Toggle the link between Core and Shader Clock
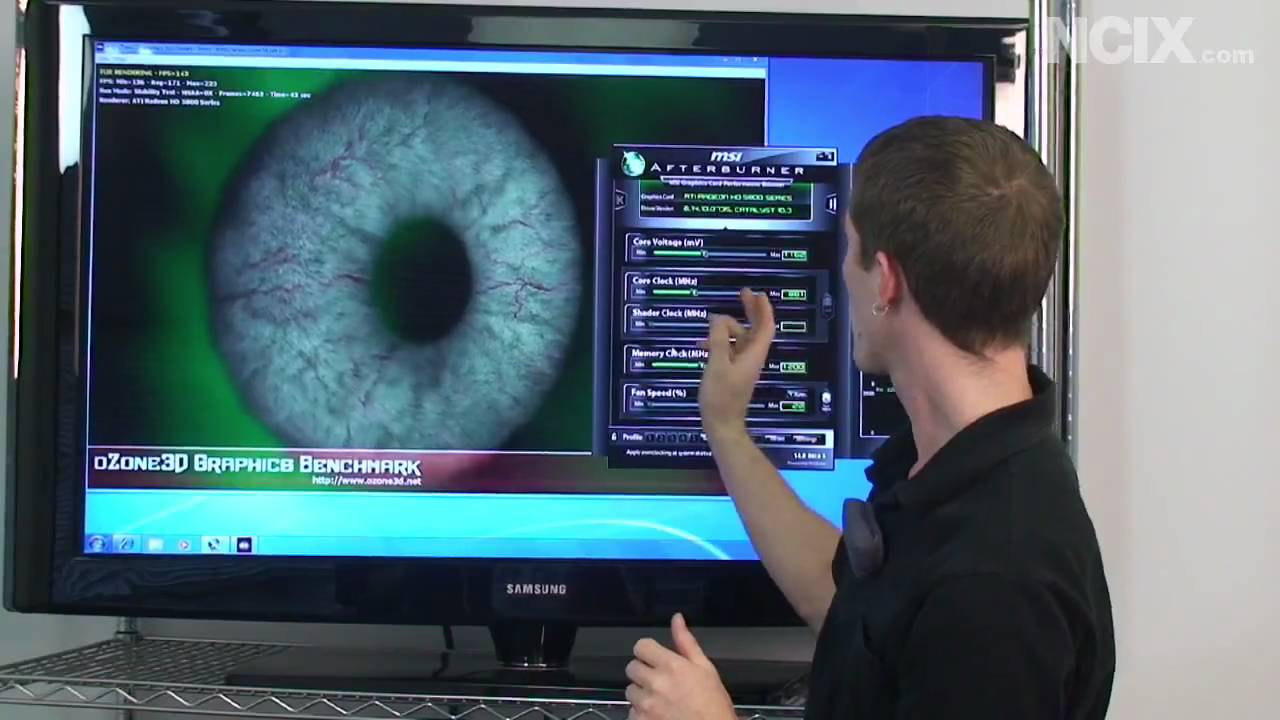This screenshot has height=720, width=1280. pyautogui.click(x=827, y=304)
